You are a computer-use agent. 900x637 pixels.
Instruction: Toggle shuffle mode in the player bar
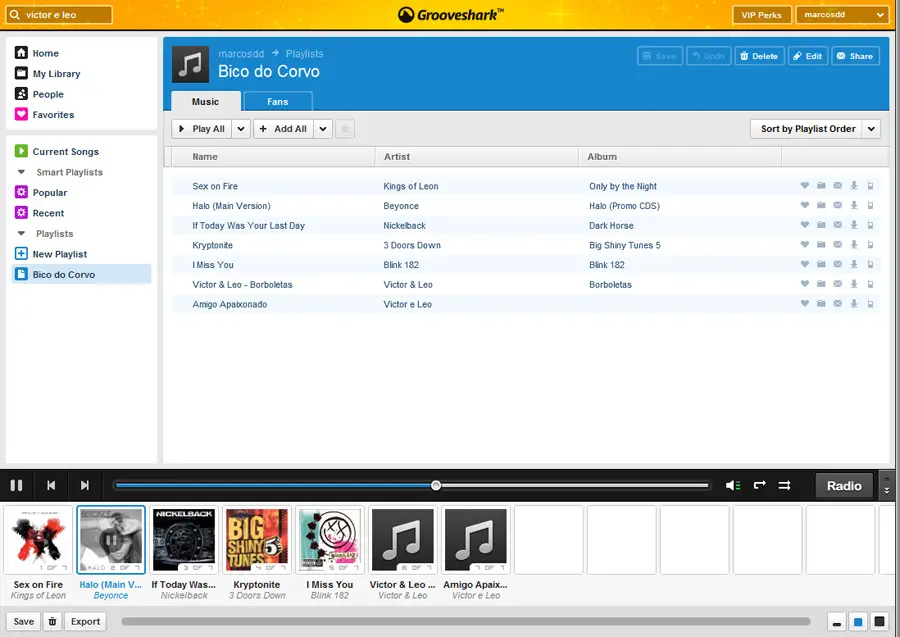tap(785, 485)
